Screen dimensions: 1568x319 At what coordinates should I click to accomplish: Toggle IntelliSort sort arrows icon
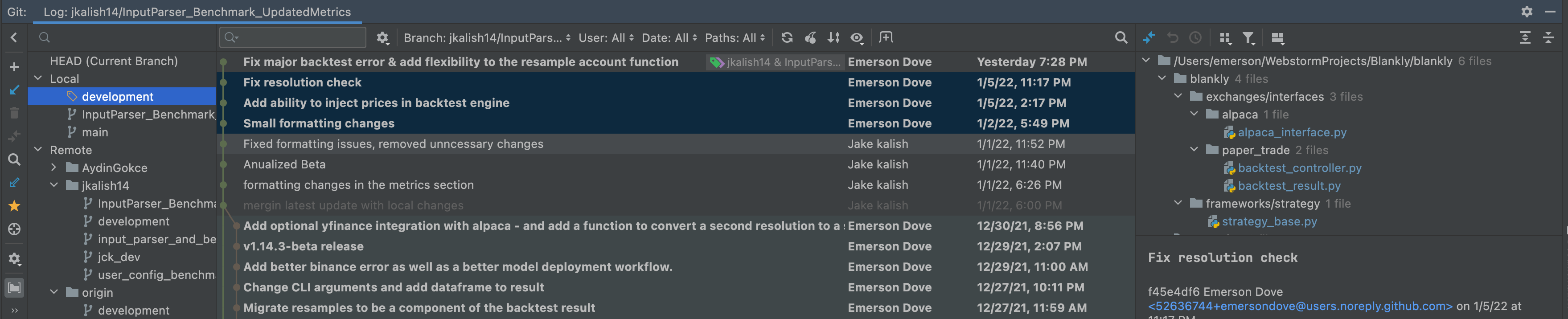pyautogui.click(x=833, y=38)
